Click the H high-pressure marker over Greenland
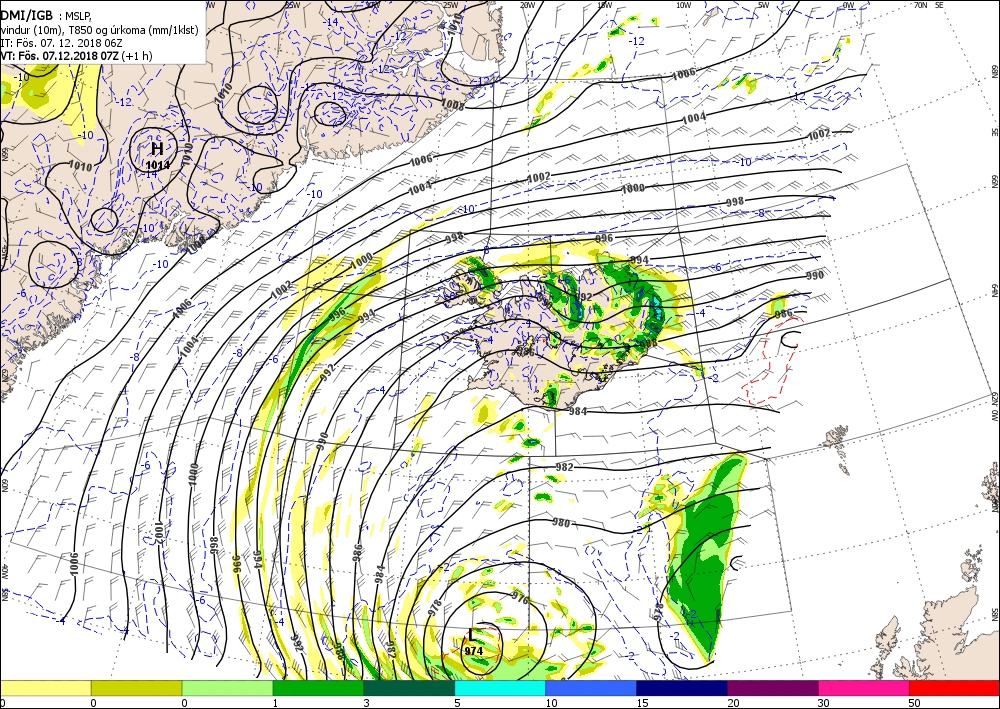1000x709 pixels. click(x=158, y=149)
